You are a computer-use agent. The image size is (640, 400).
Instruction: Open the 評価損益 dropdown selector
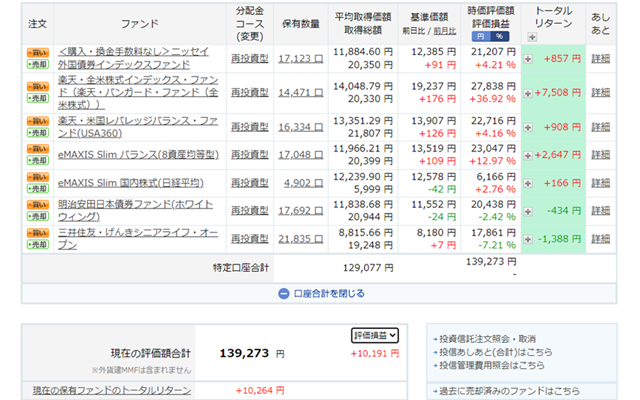point(375,336)
